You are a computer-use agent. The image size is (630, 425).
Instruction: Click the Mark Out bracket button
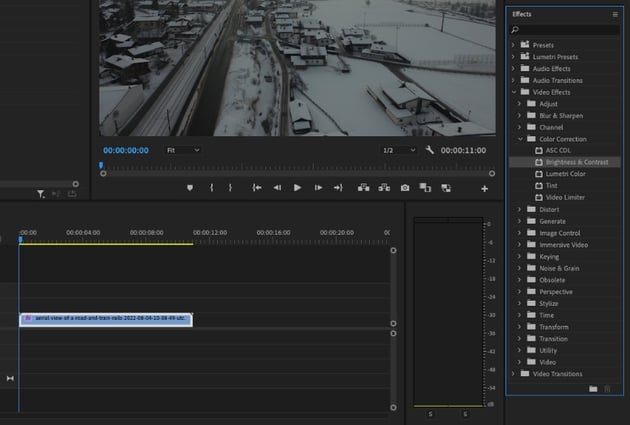[x=230, y=188]
